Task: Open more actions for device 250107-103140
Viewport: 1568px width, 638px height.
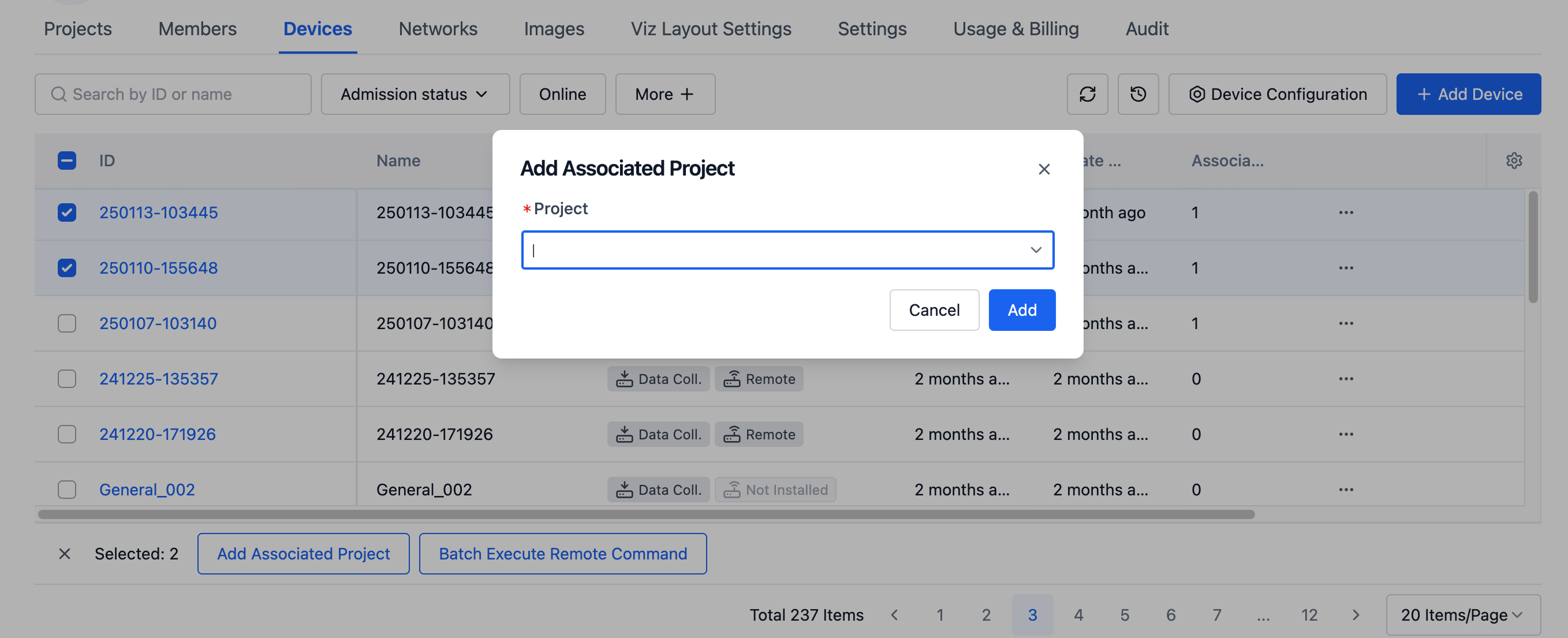Action: point(1346,323)
